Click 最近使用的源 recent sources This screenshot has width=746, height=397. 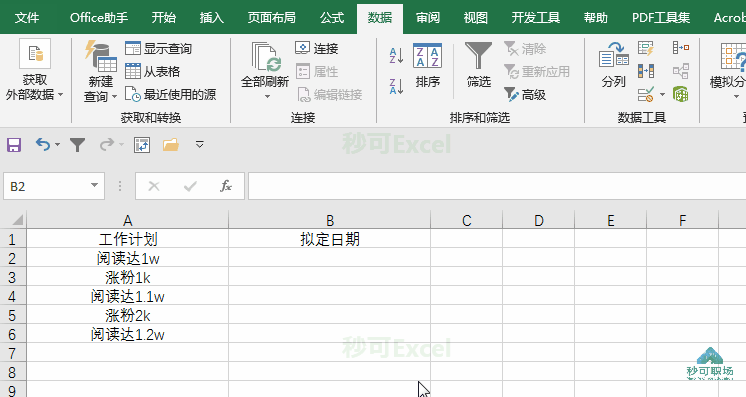(171, 94)
